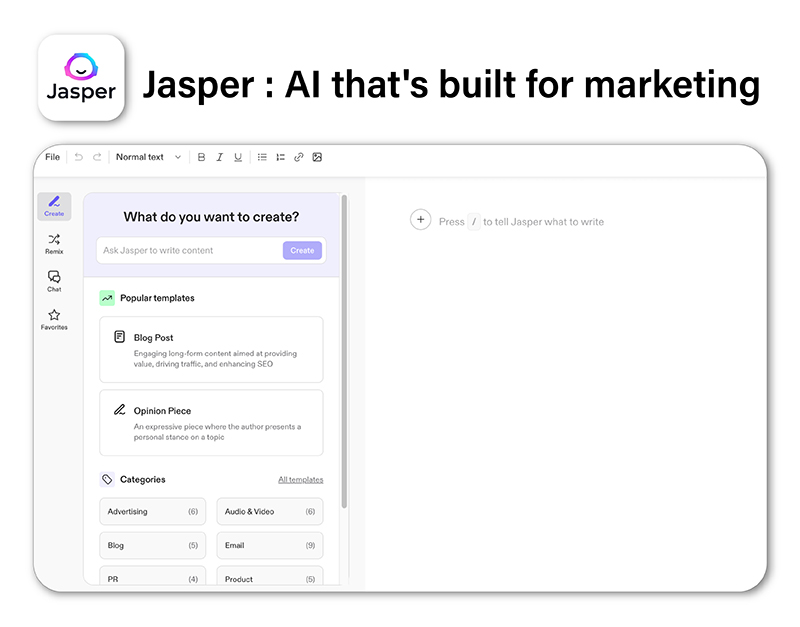Open the Chat sidebar tab

[54, 281]
